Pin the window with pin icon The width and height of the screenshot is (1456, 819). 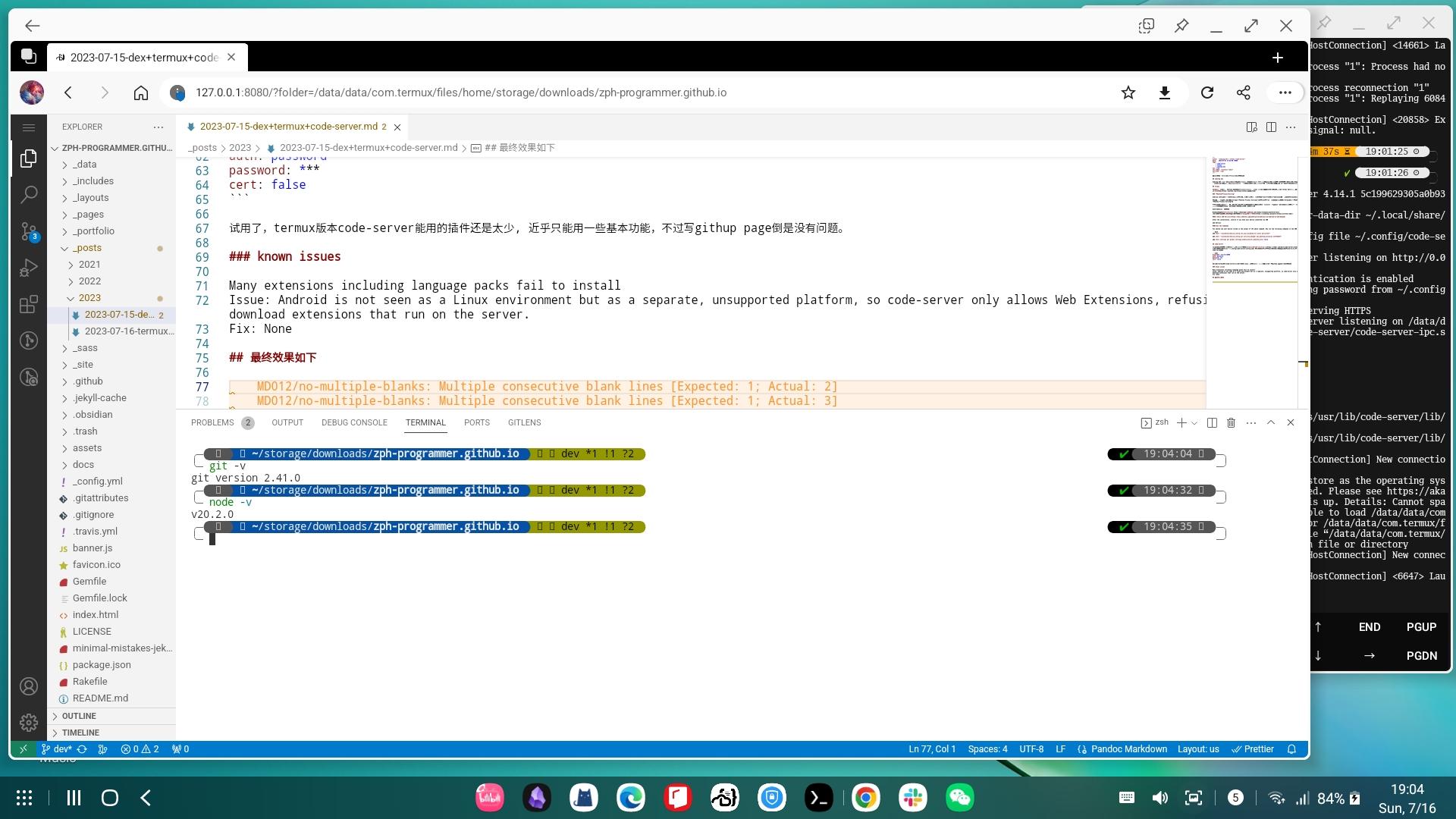coord(1181,26)
